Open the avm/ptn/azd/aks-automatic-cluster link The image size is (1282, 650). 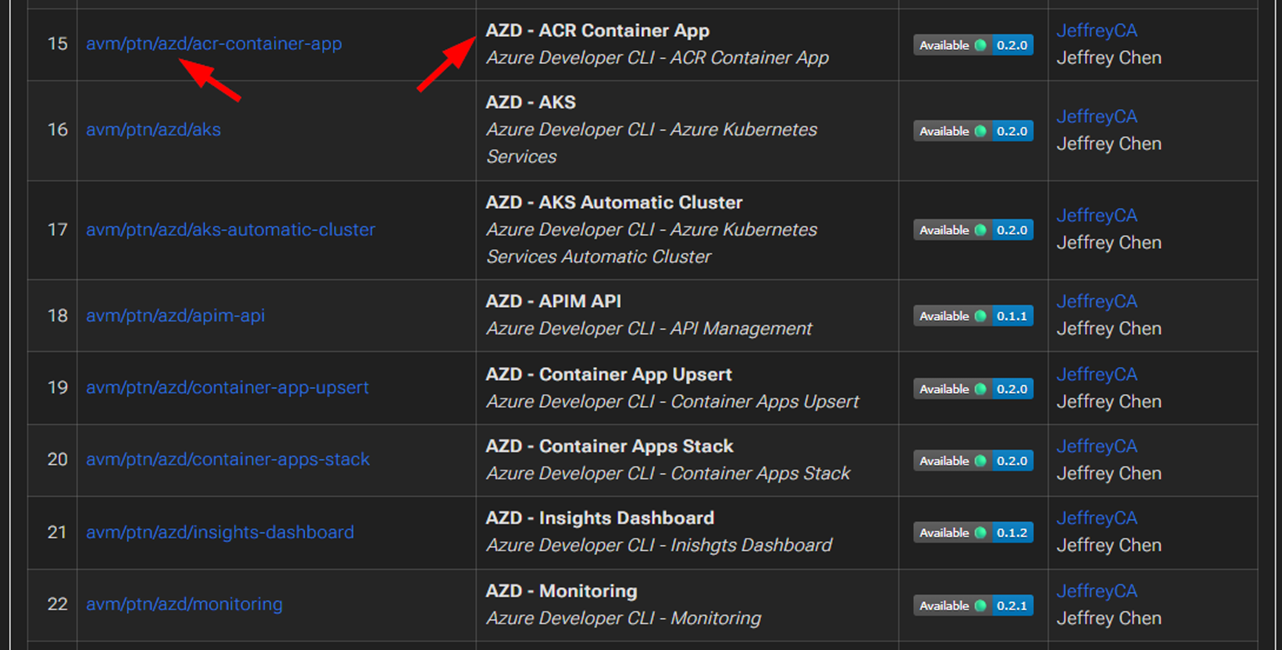click(231, 229)
